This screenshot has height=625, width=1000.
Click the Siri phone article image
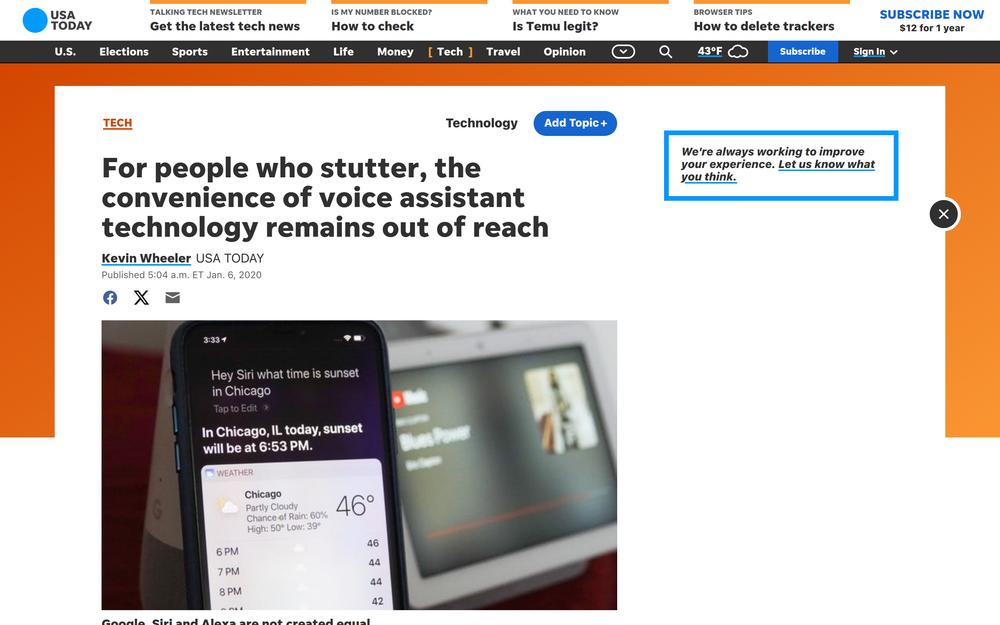[x=359, y=464]
